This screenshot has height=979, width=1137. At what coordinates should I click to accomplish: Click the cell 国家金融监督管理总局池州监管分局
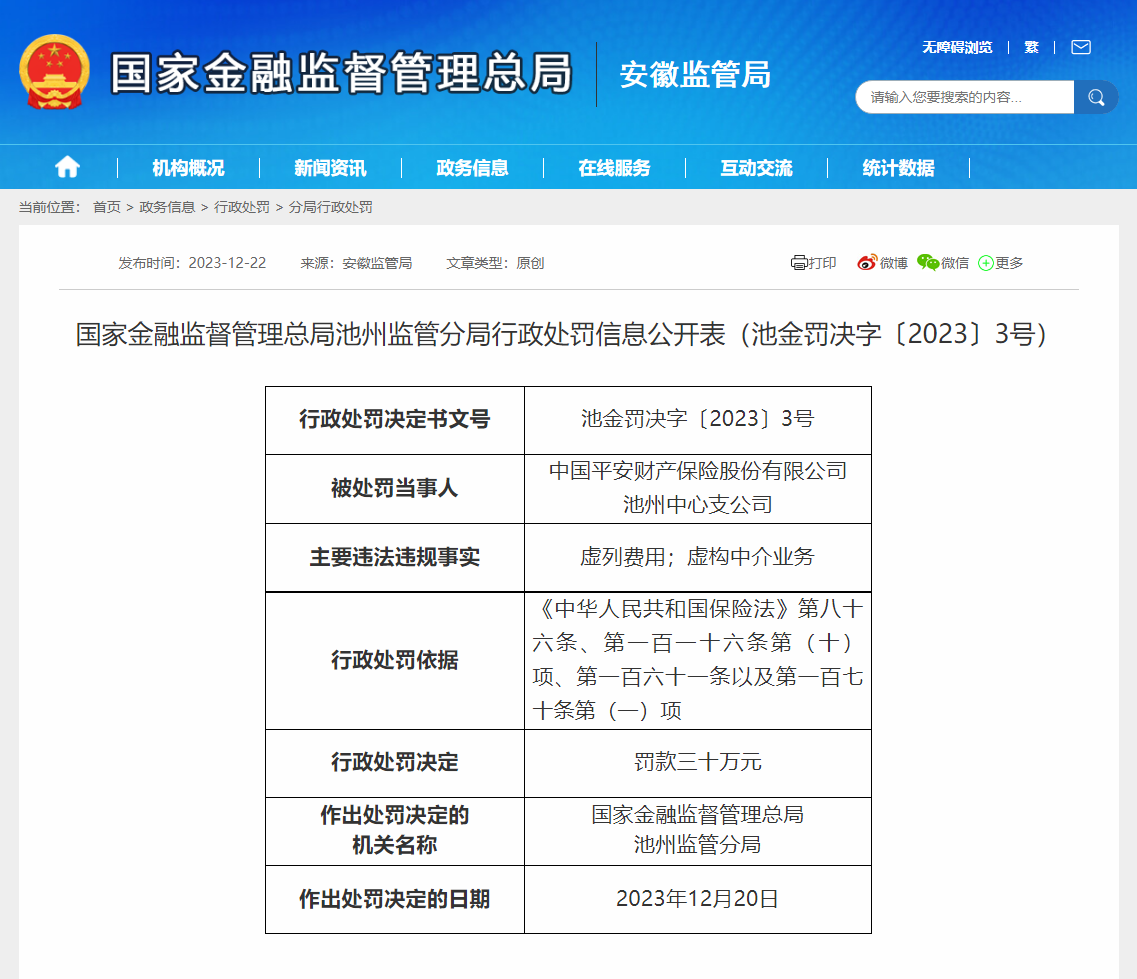coord(698,831)
